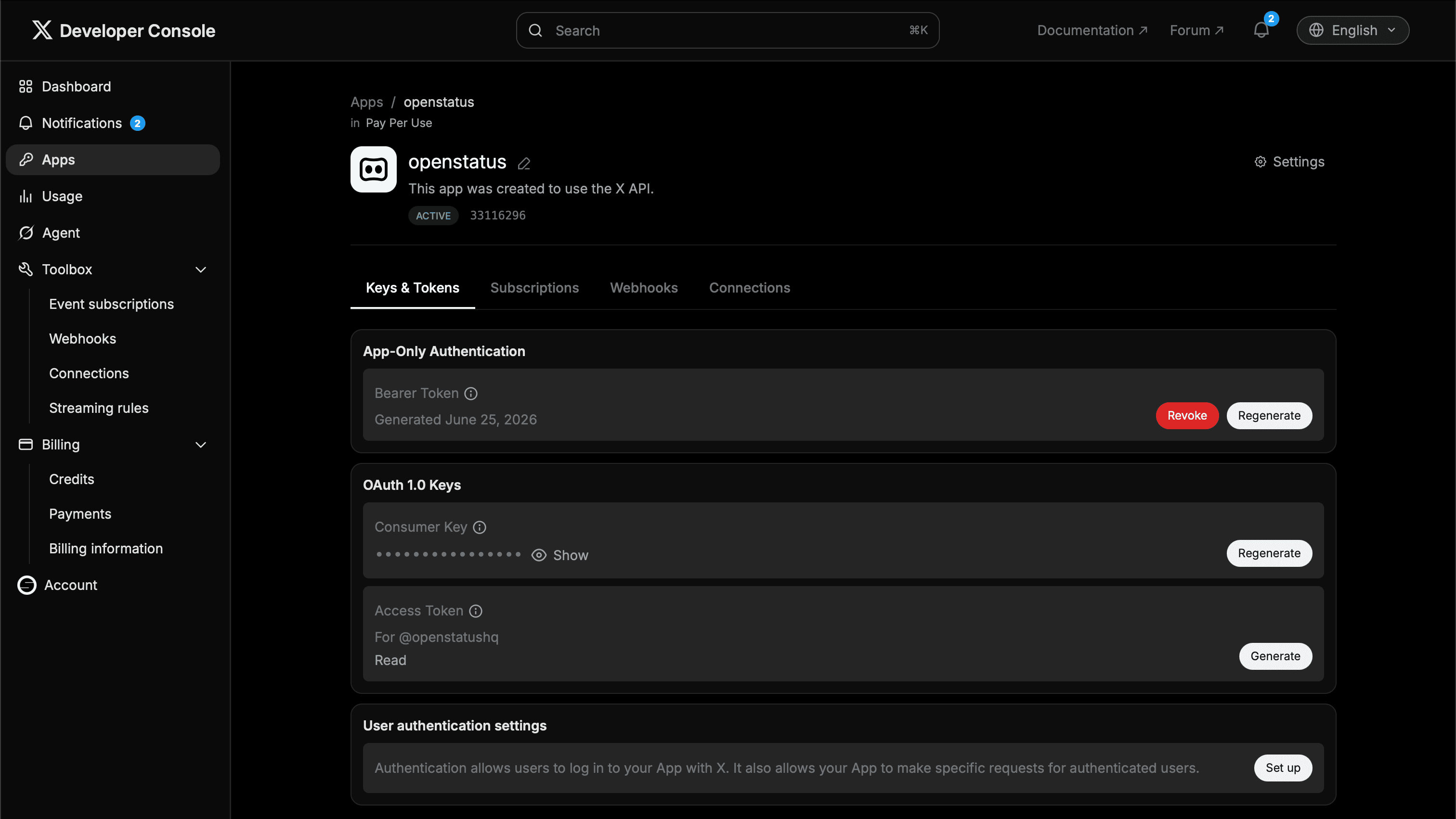Viewport: 1456px width, 819px height.
Task: Show Access Token info tooltip icon
Action: [x=476, y=611]
